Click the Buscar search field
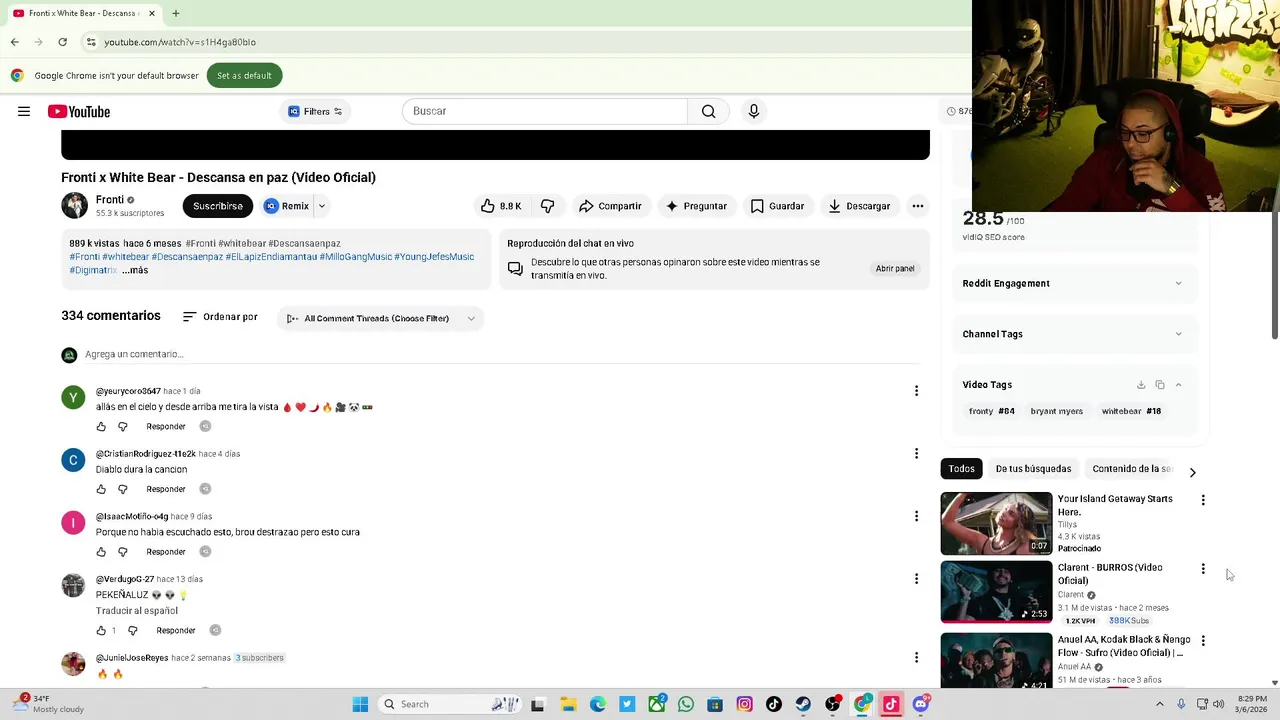Screen dimensions: 1280x720 [x=545, y=111]
